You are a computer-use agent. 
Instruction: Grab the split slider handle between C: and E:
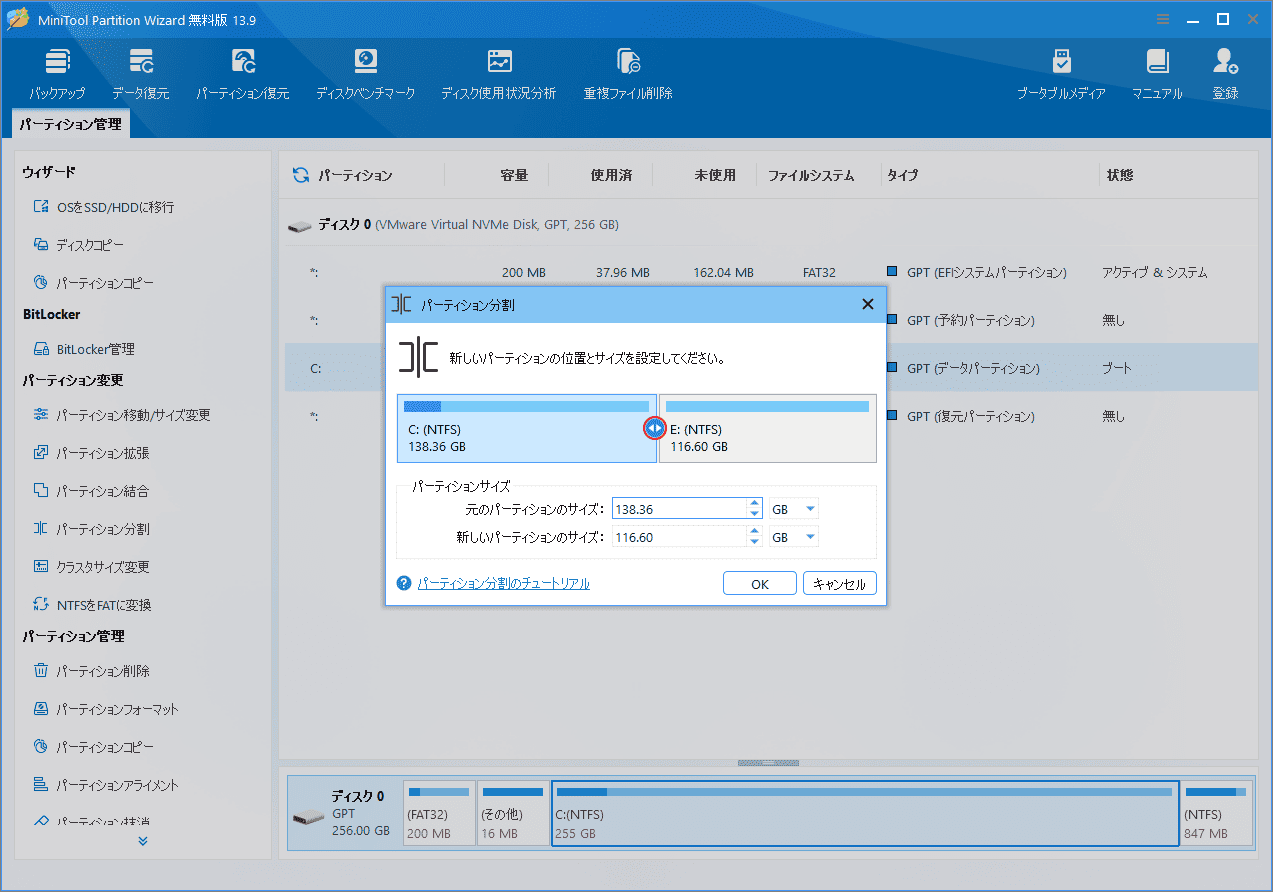[x=654, y=428]
